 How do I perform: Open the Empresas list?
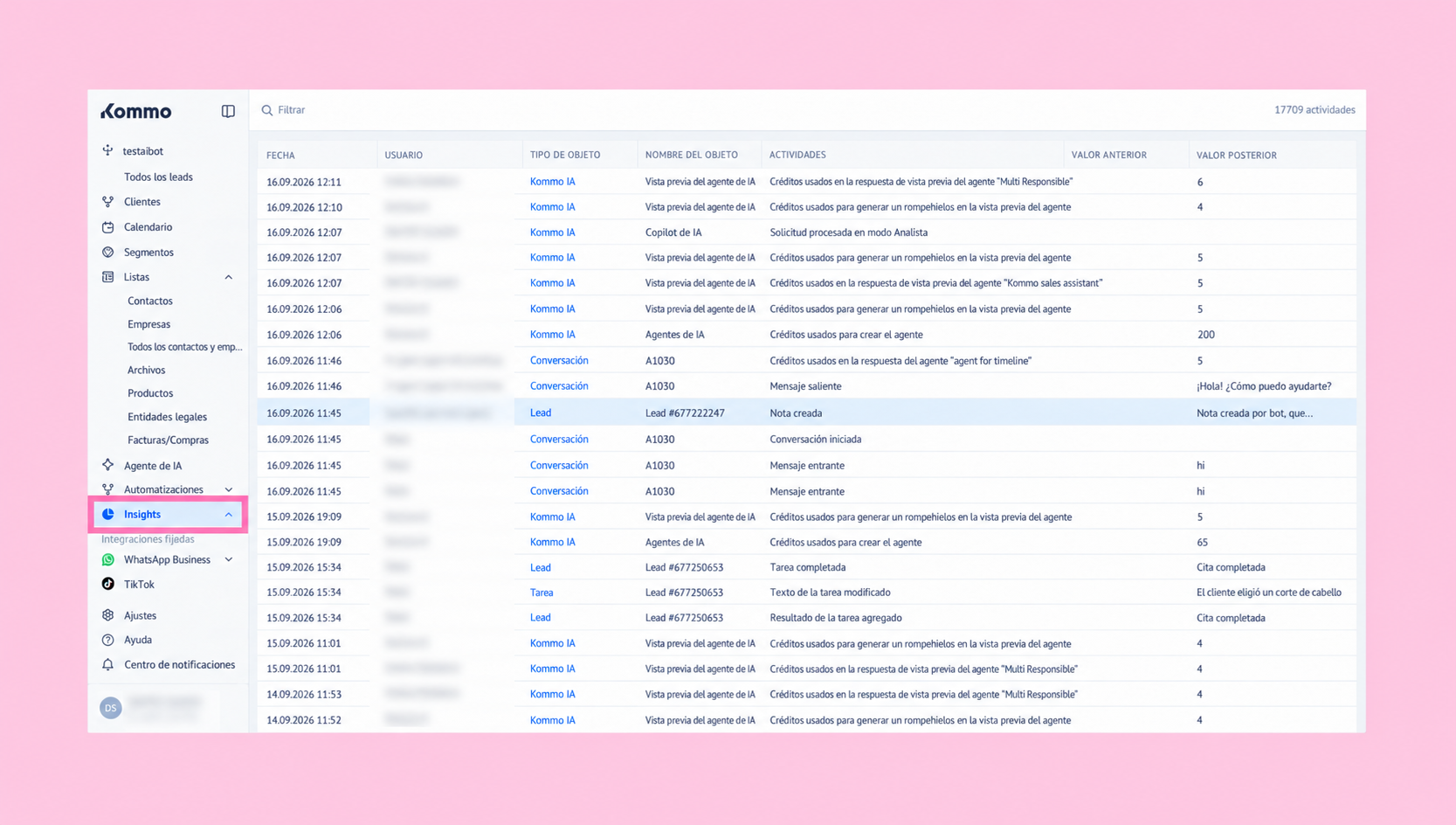148,324
